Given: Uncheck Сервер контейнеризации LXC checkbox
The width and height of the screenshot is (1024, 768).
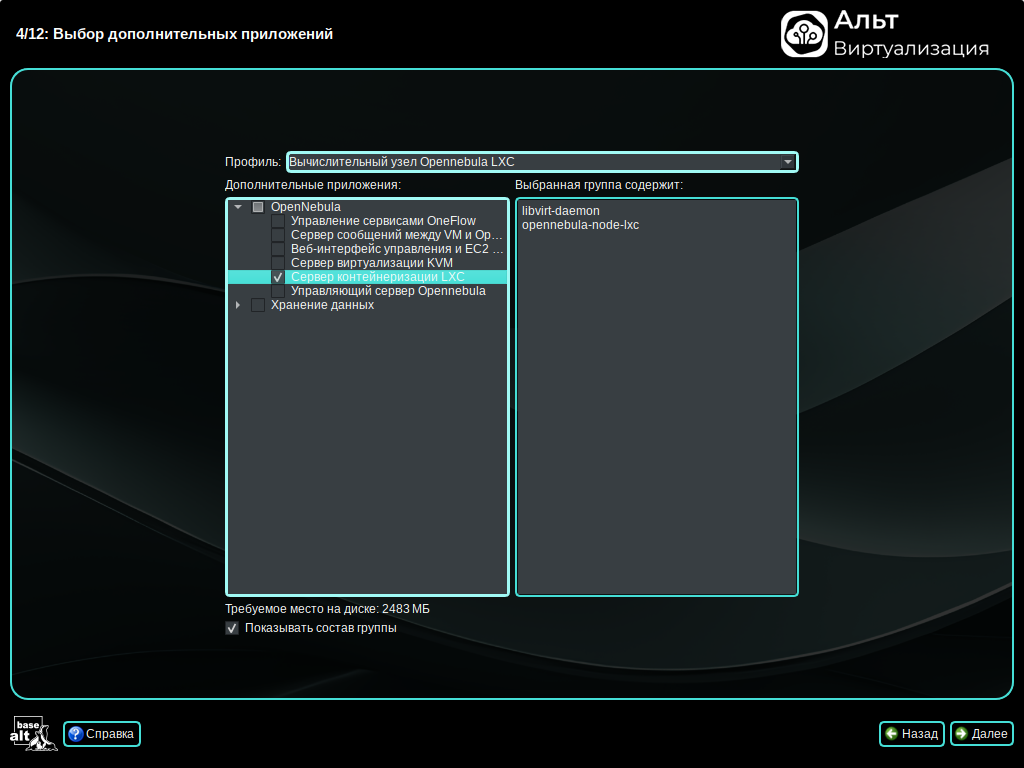Looking at the screenshot, I should (278, 277).
